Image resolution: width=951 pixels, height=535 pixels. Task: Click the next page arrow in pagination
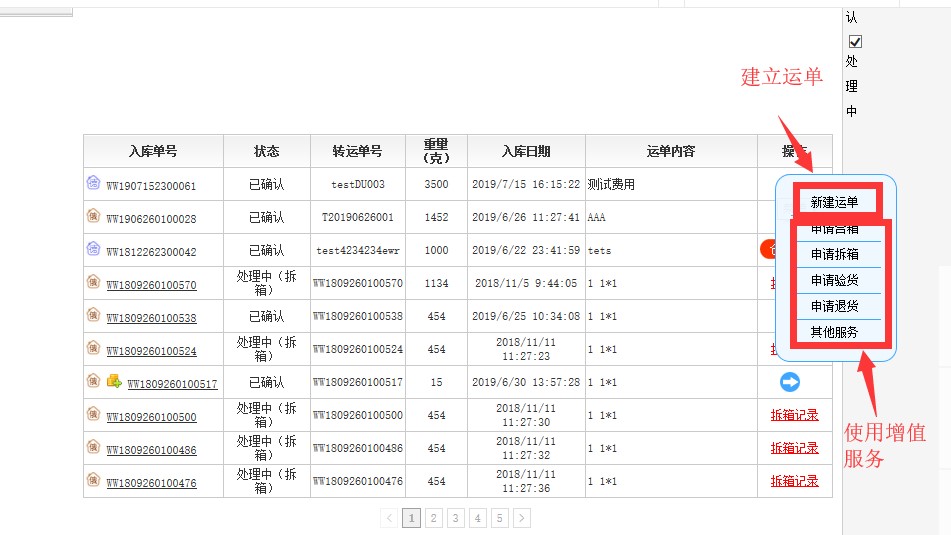pos(522,518)
